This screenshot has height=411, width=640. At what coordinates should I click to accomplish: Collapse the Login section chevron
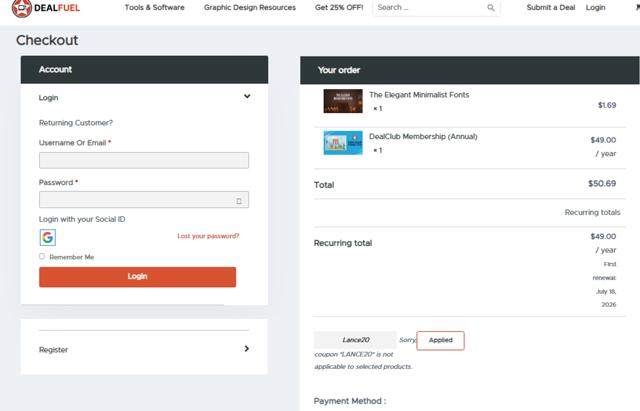click(x=247, y=96)
